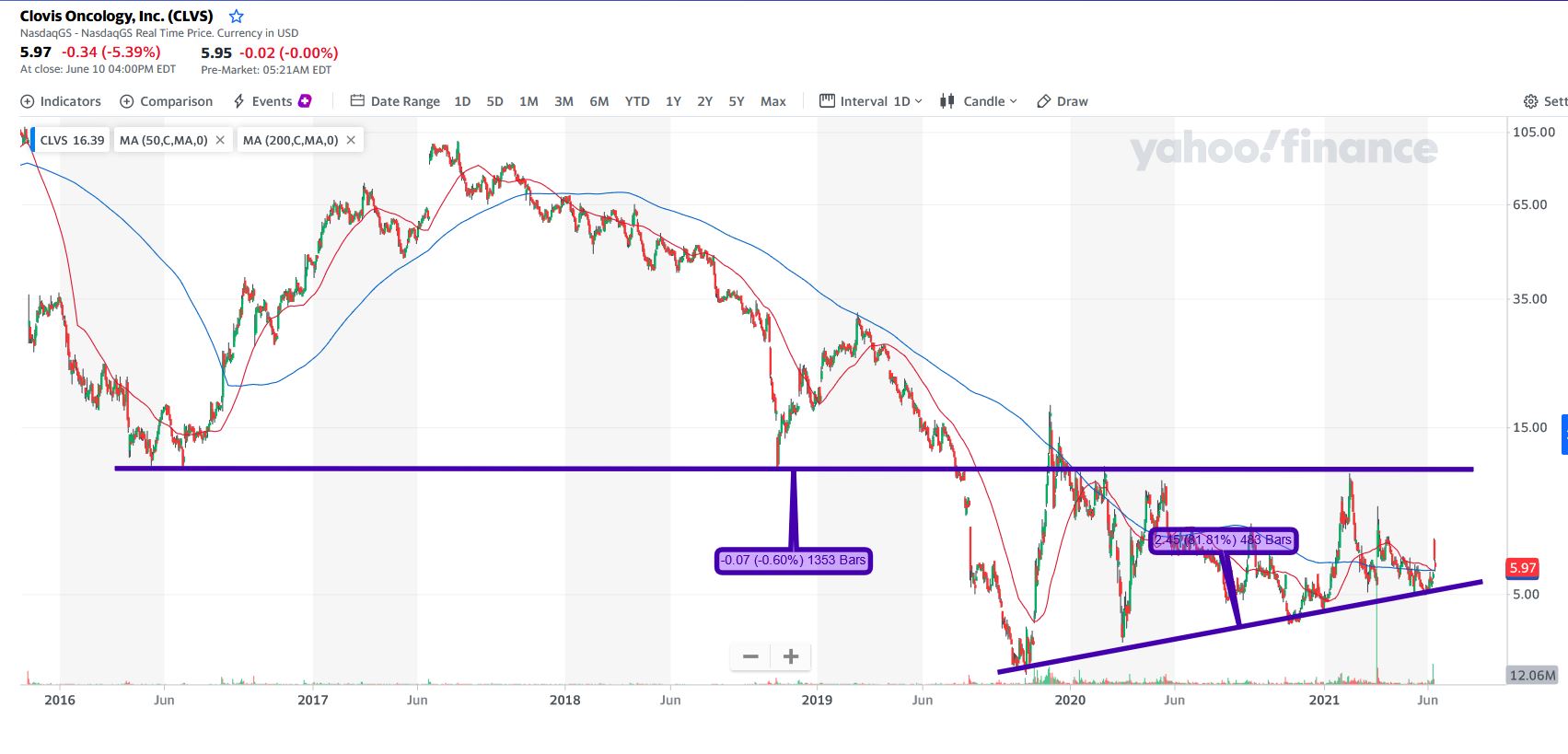Expand the Candle chart type dropdown
Image resolution: width=1568 pixels, height=754 pixels.
[x=979, y=101]
